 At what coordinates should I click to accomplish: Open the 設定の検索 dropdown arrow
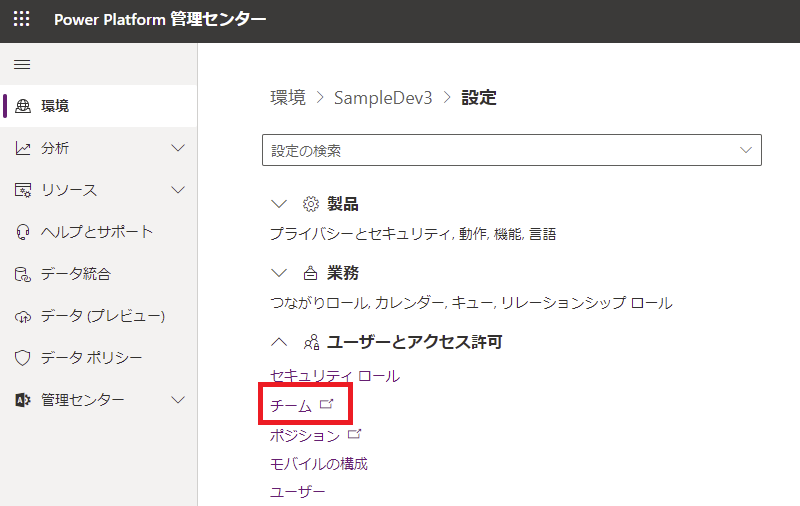(746, 150)
